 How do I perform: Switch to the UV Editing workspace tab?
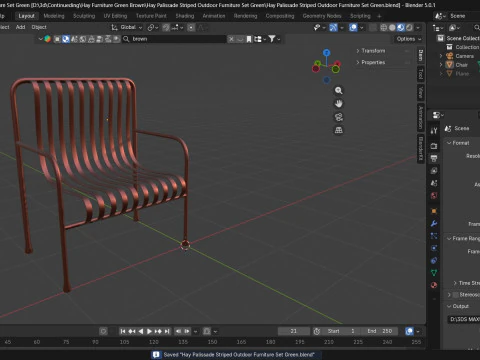[115, 16]
